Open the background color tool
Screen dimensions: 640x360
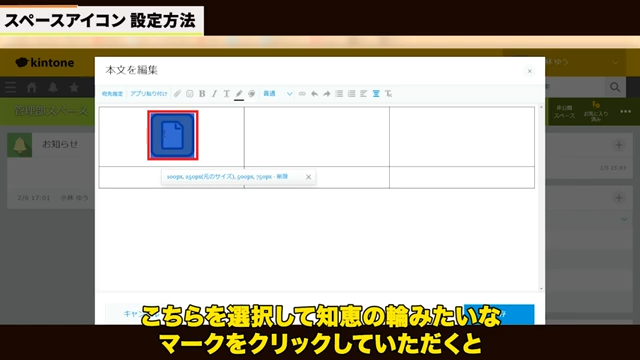tap(251, 94)
